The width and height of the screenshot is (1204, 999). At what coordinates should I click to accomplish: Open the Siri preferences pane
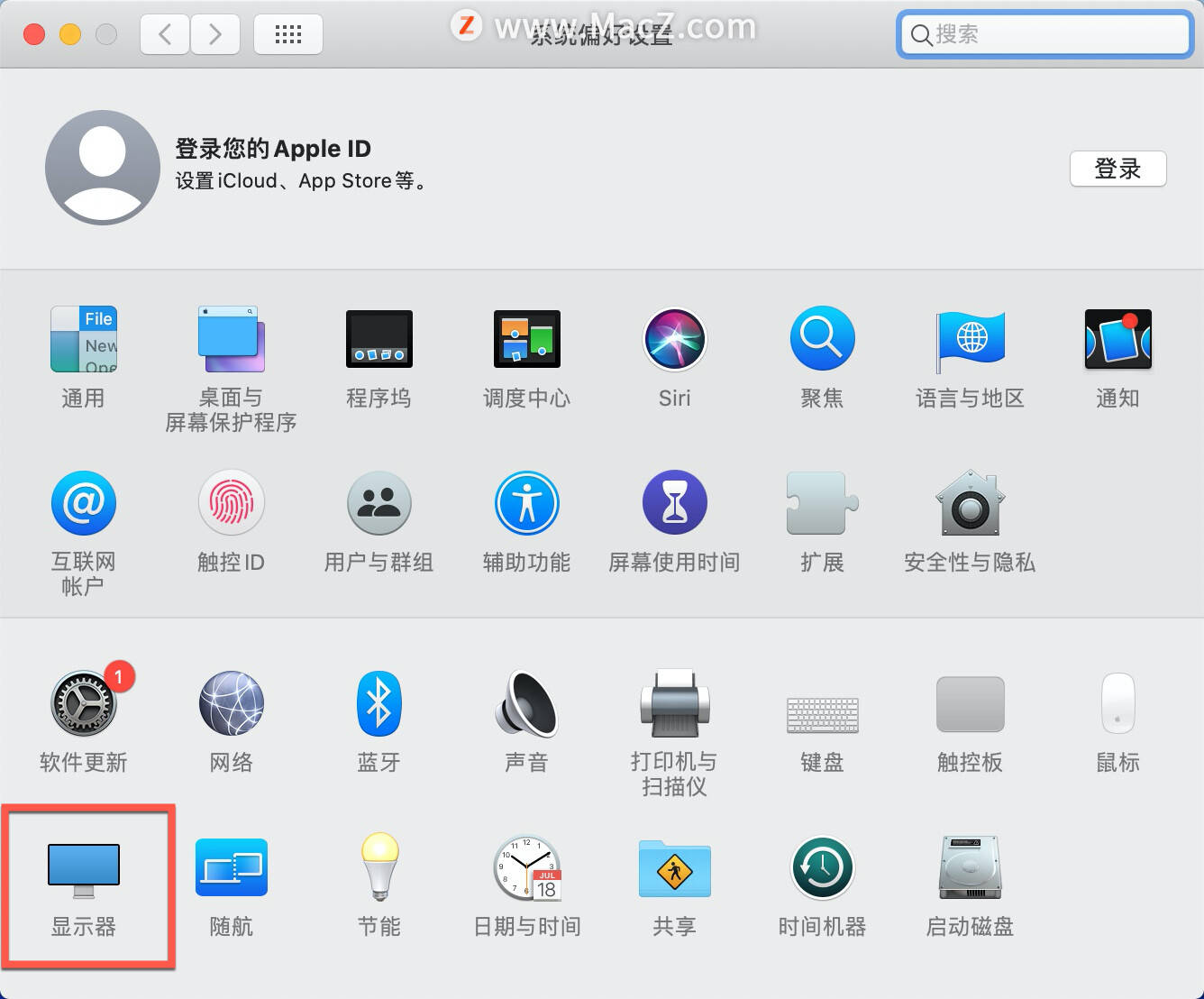[x=674, y=340]
